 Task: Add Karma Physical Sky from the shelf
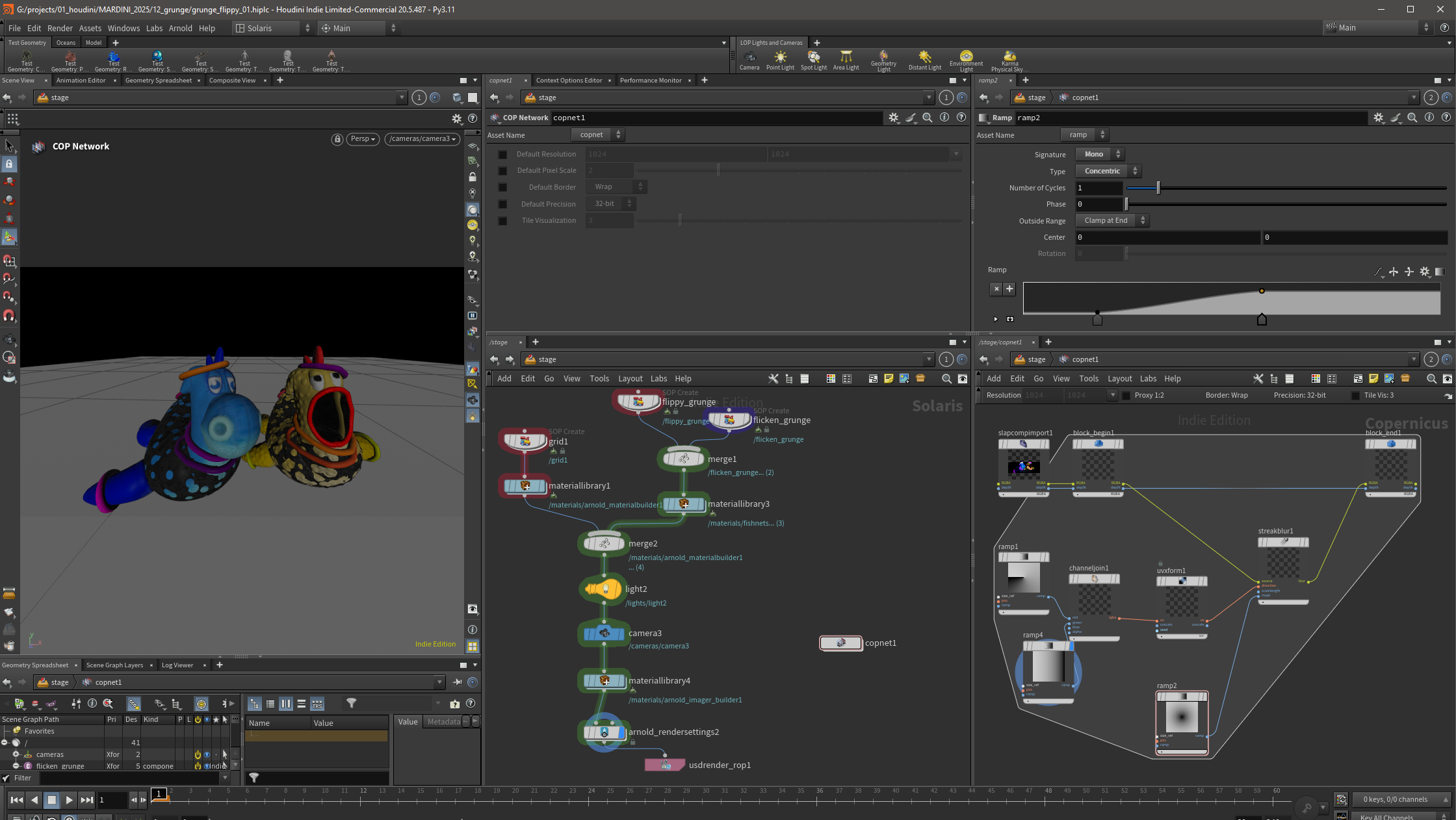[1009, 61]
